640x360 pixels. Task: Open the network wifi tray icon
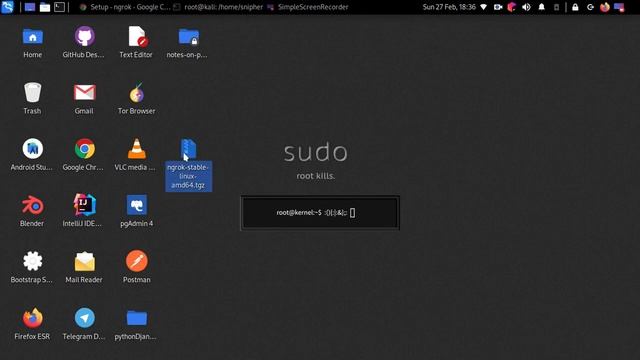coord(484,7)
